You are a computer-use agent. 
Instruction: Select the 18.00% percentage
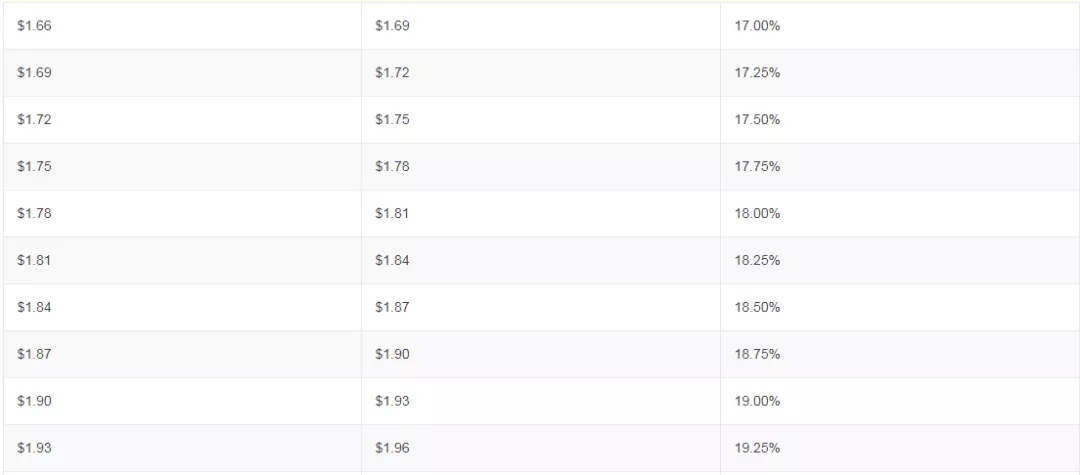pyautogui.click(x=757, y=214)
